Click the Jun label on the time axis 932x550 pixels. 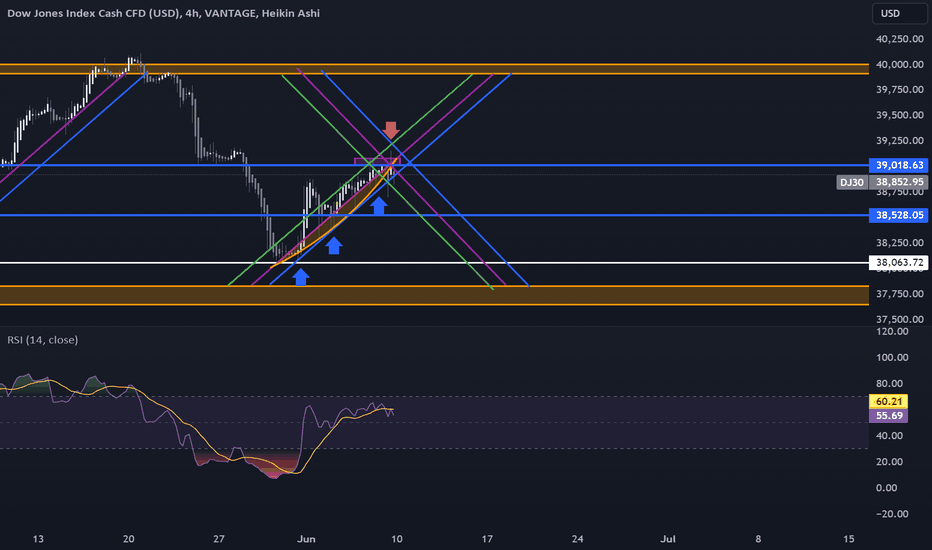tap(306, 539)
